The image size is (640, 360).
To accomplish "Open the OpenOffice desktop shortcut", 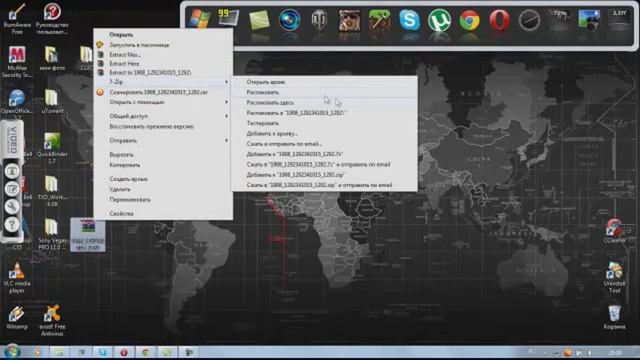I will (x=17, y=102).
